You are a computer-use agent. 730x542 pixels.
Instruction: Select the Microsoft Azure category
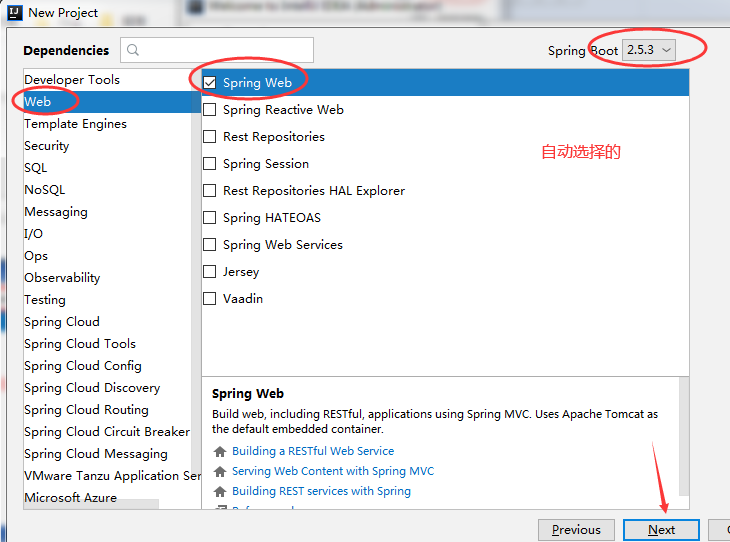(70, 497)
